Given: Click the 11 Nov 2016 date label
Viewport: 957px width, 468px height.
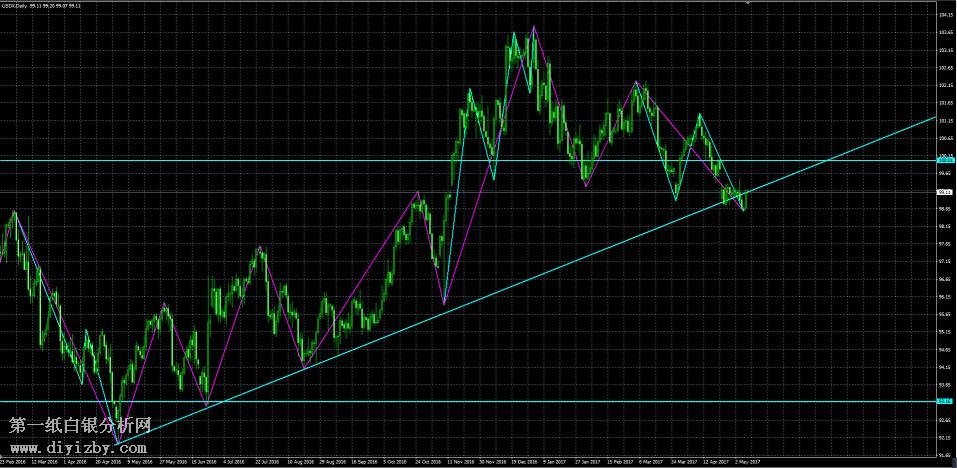Looking at the screenshot, I should [x=460, y=462].
